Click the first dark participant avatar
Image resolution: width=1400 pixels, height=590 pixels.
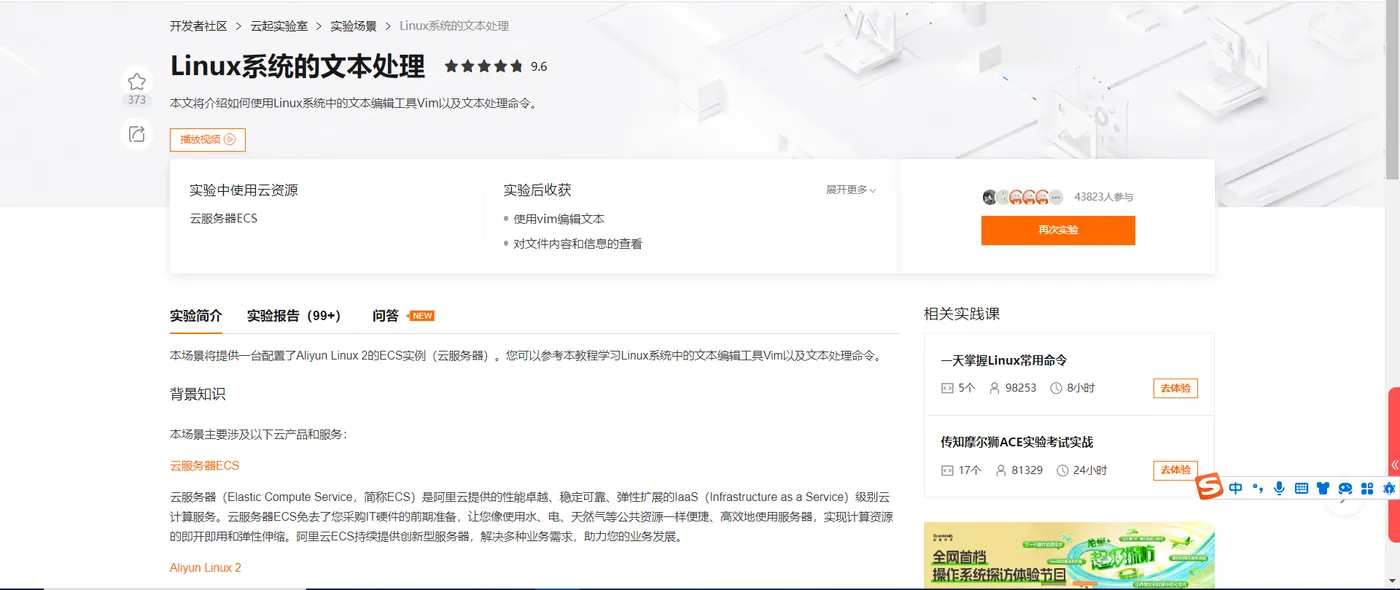click(x=989, y=197)
